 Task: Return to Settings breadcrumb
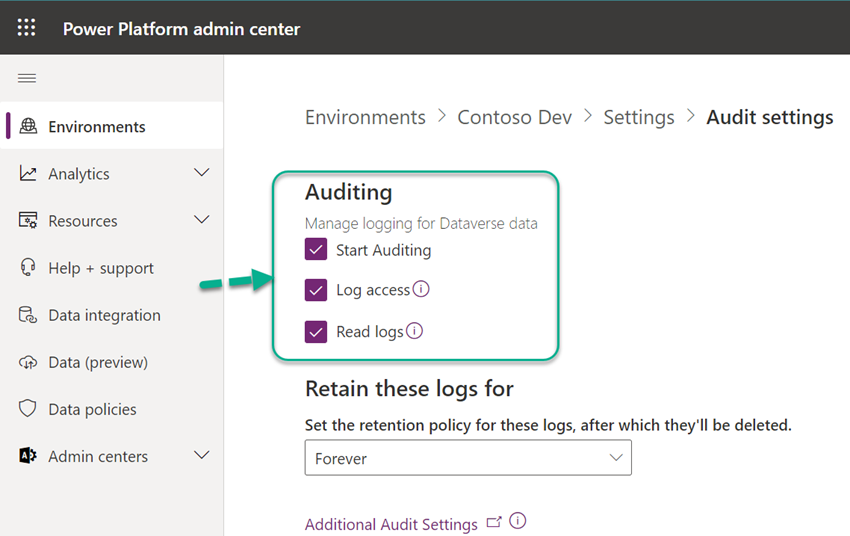coord(639,117)
